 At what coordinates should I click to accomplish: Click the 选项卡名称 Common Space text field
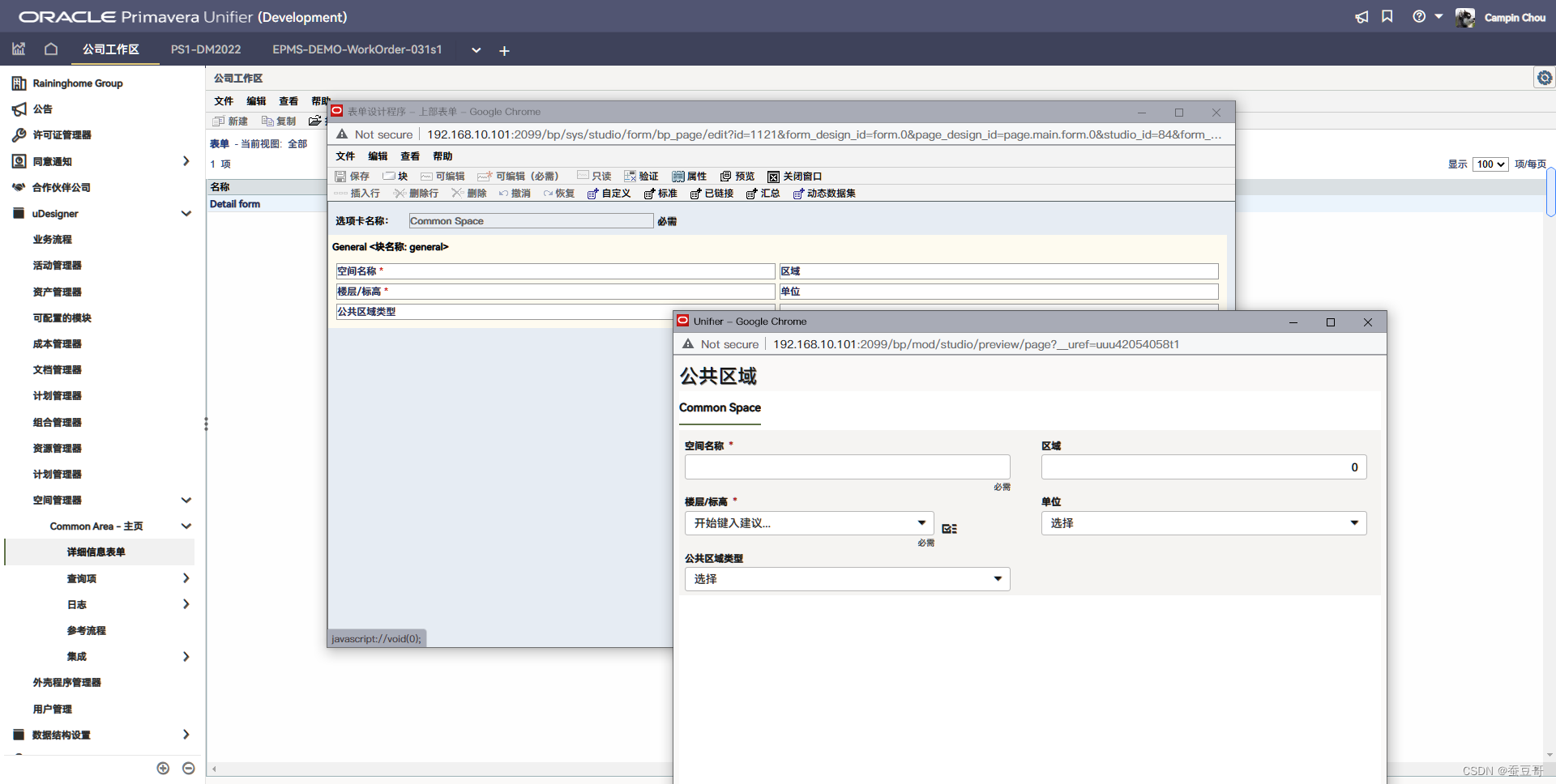531,221
